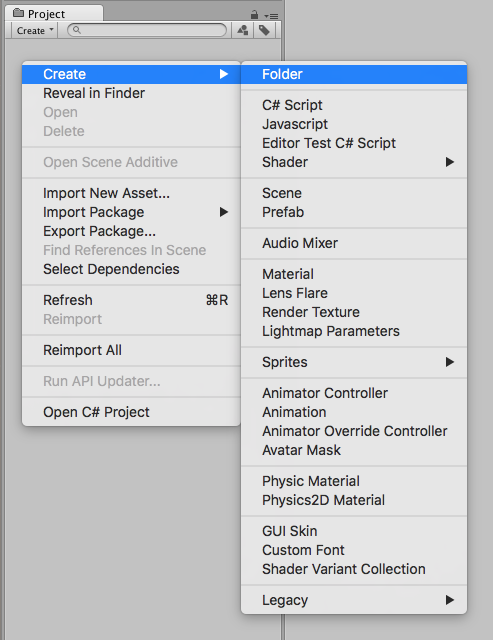This screenshot has height=640, width=493.
Task: Open the Create dropdown in Project toolbar
Action: pyautogui.click(x=33, y=31)
